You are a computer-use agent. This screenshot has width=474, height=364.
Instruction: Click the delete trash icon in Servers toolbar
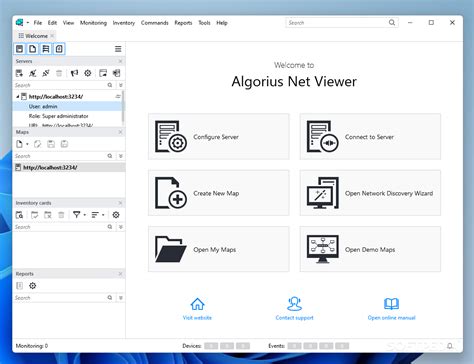tap(59, 73)
